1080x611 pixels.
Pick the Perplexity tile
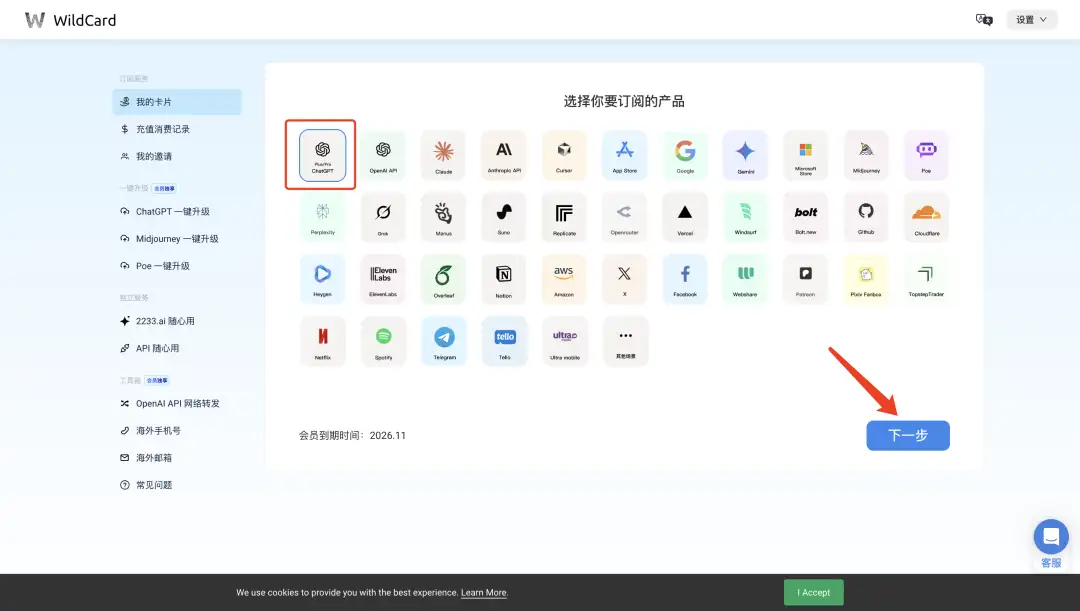(x=322, y=217)
